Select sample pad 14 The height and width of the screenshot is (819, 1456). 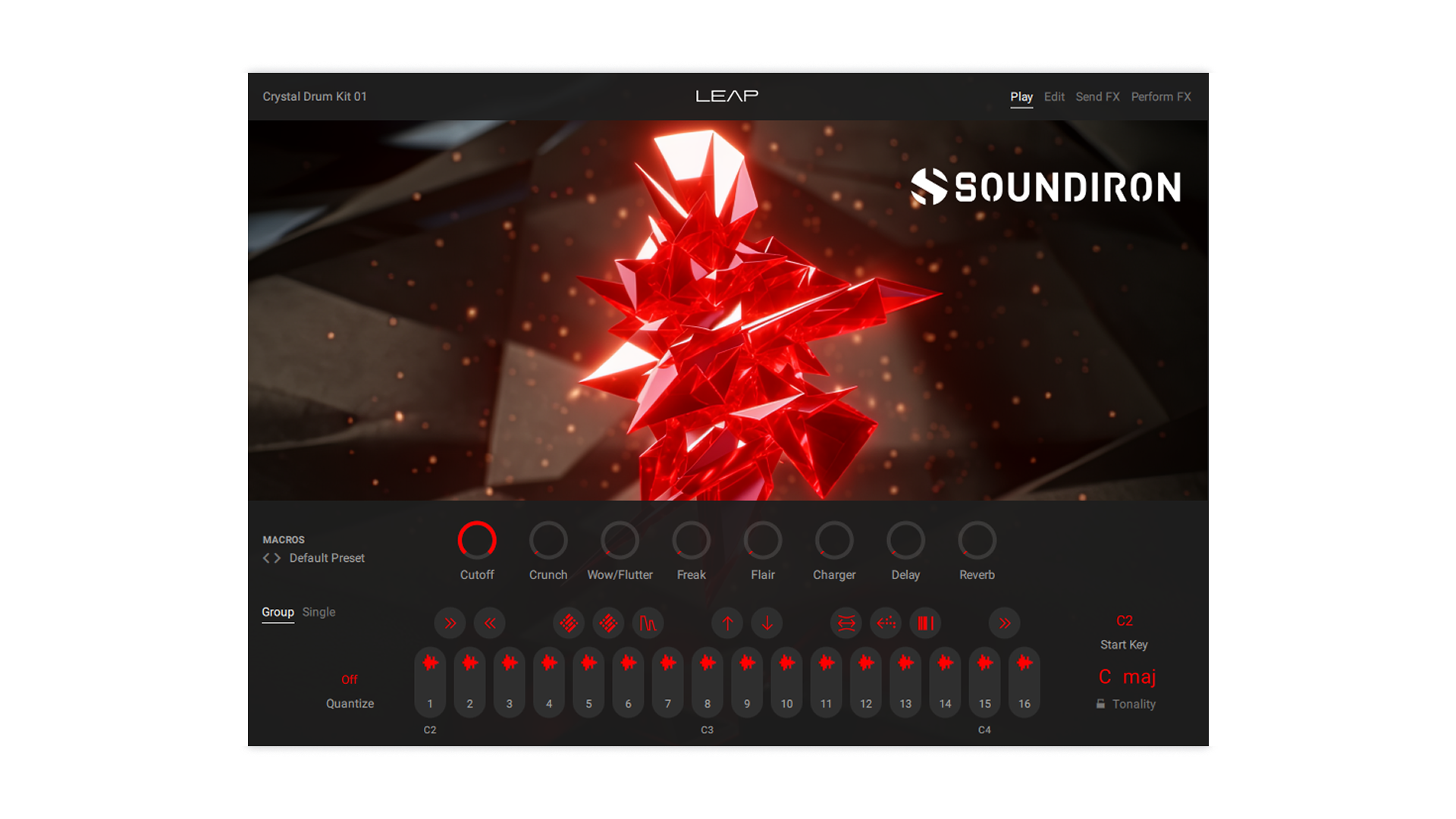(945, 682)
